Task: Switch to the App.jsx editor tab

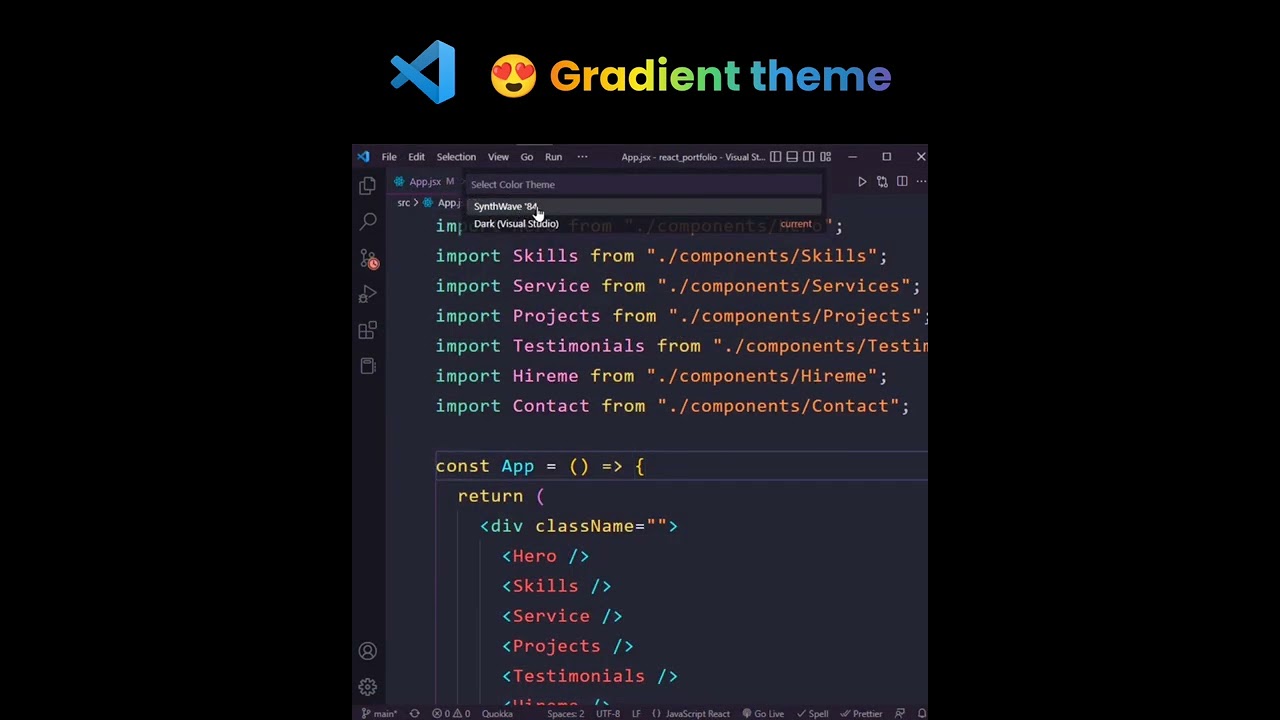Action: click(x=425, y=182)
